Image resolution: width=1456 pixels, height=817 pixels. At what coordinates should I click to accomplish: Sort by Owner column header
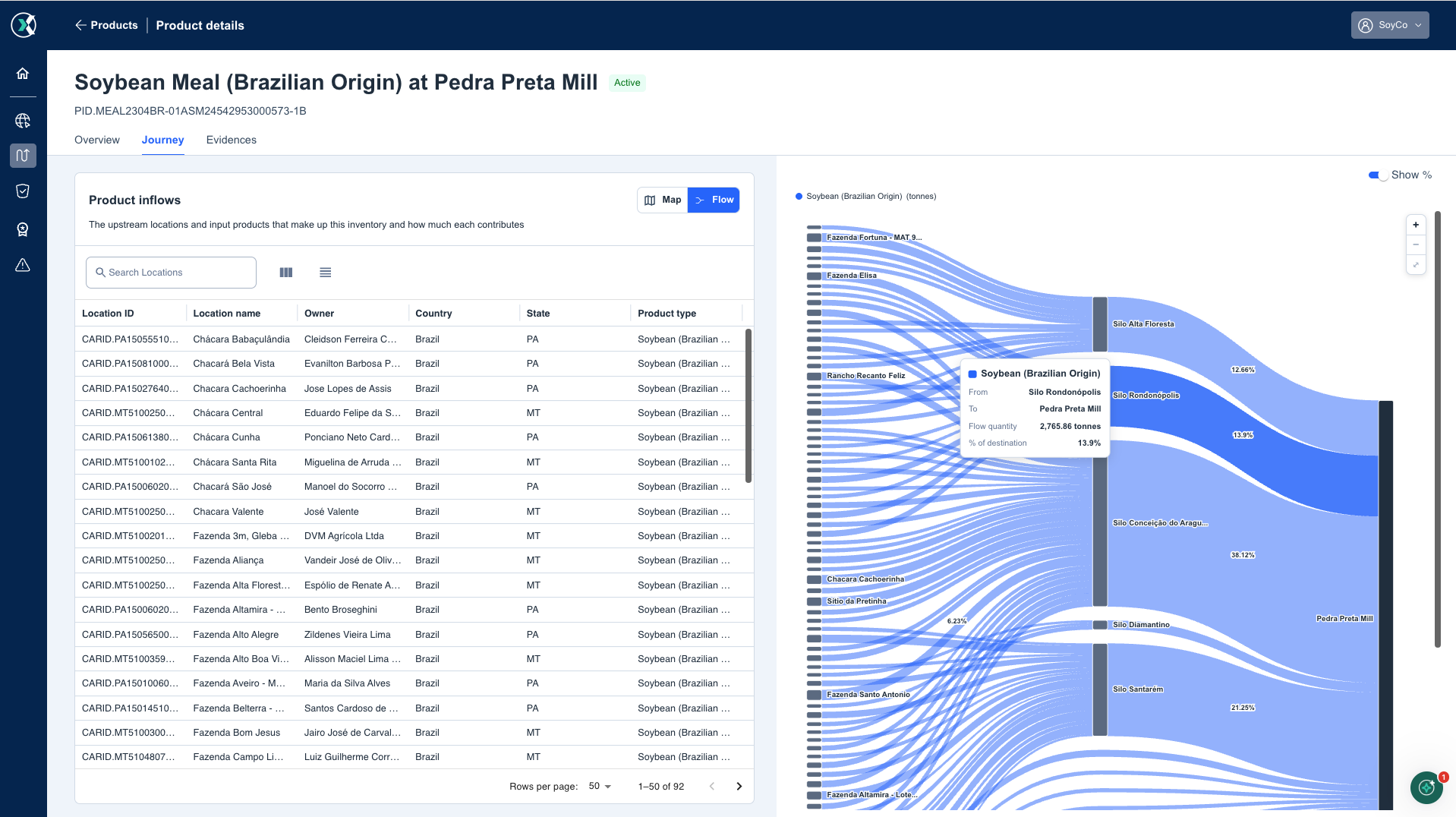319,314
